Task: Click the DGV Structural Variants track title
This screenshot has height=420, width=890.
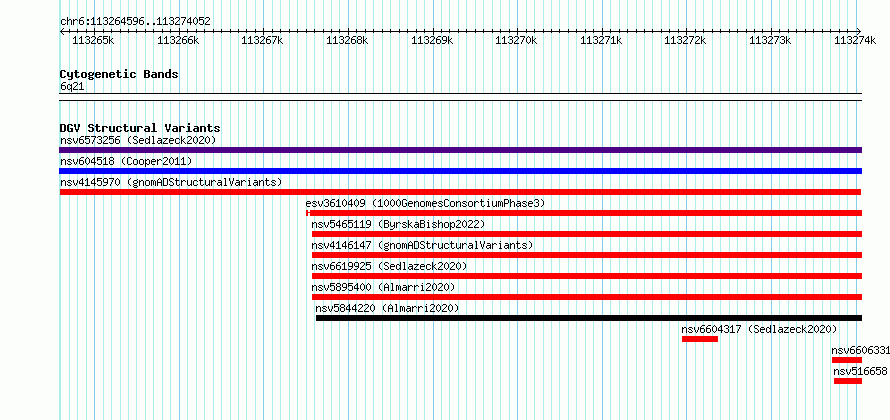Action: pos(140,128)
